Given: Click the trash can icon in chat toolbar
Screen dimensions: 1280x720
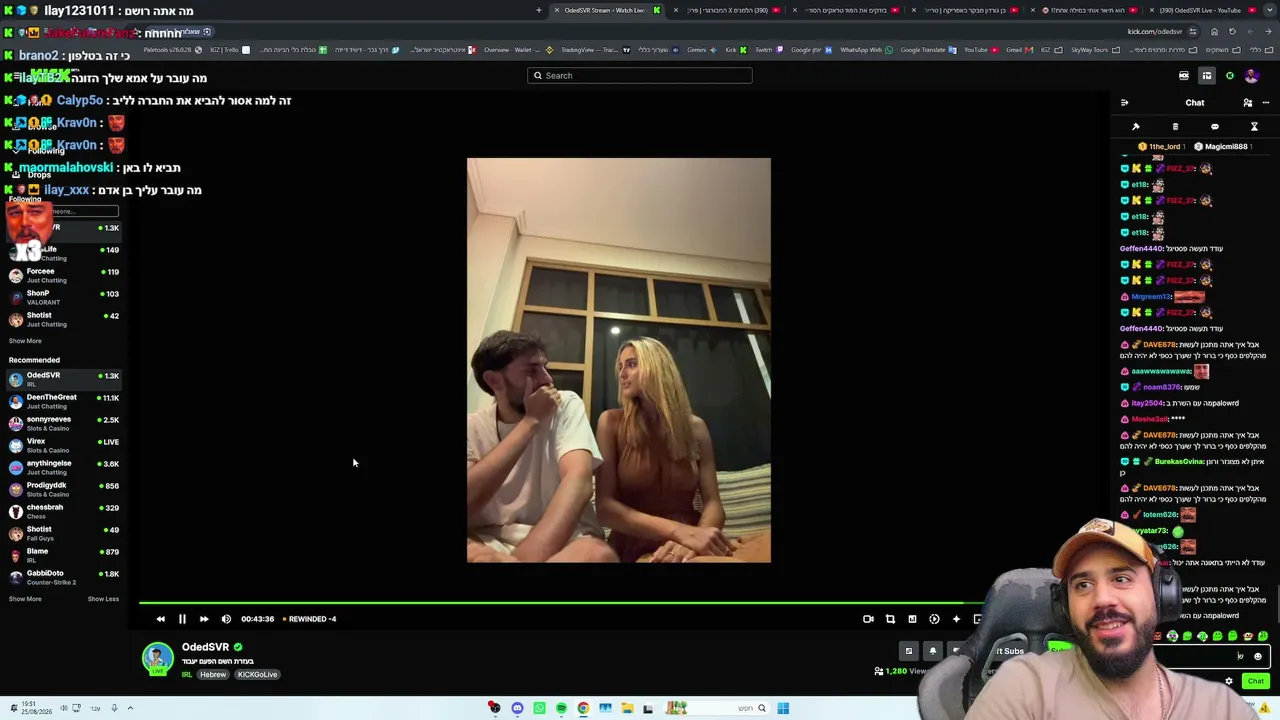Looking at the screenshot, I should (1175, 126).
